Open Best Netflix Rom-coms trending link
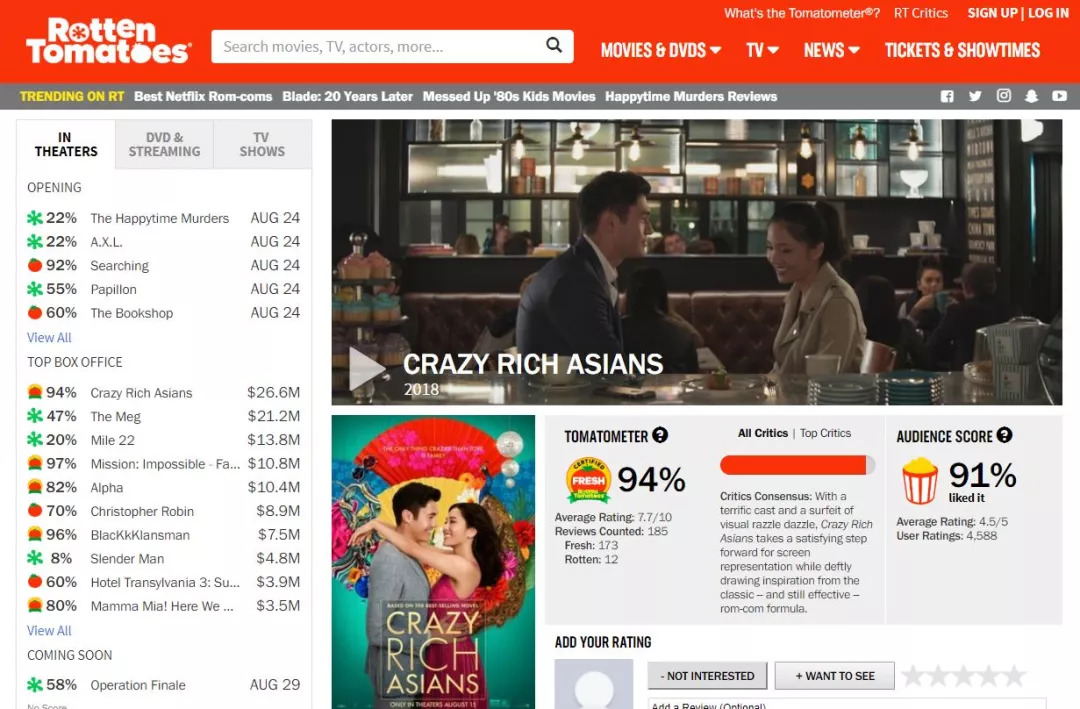 (x=203, y=96)
